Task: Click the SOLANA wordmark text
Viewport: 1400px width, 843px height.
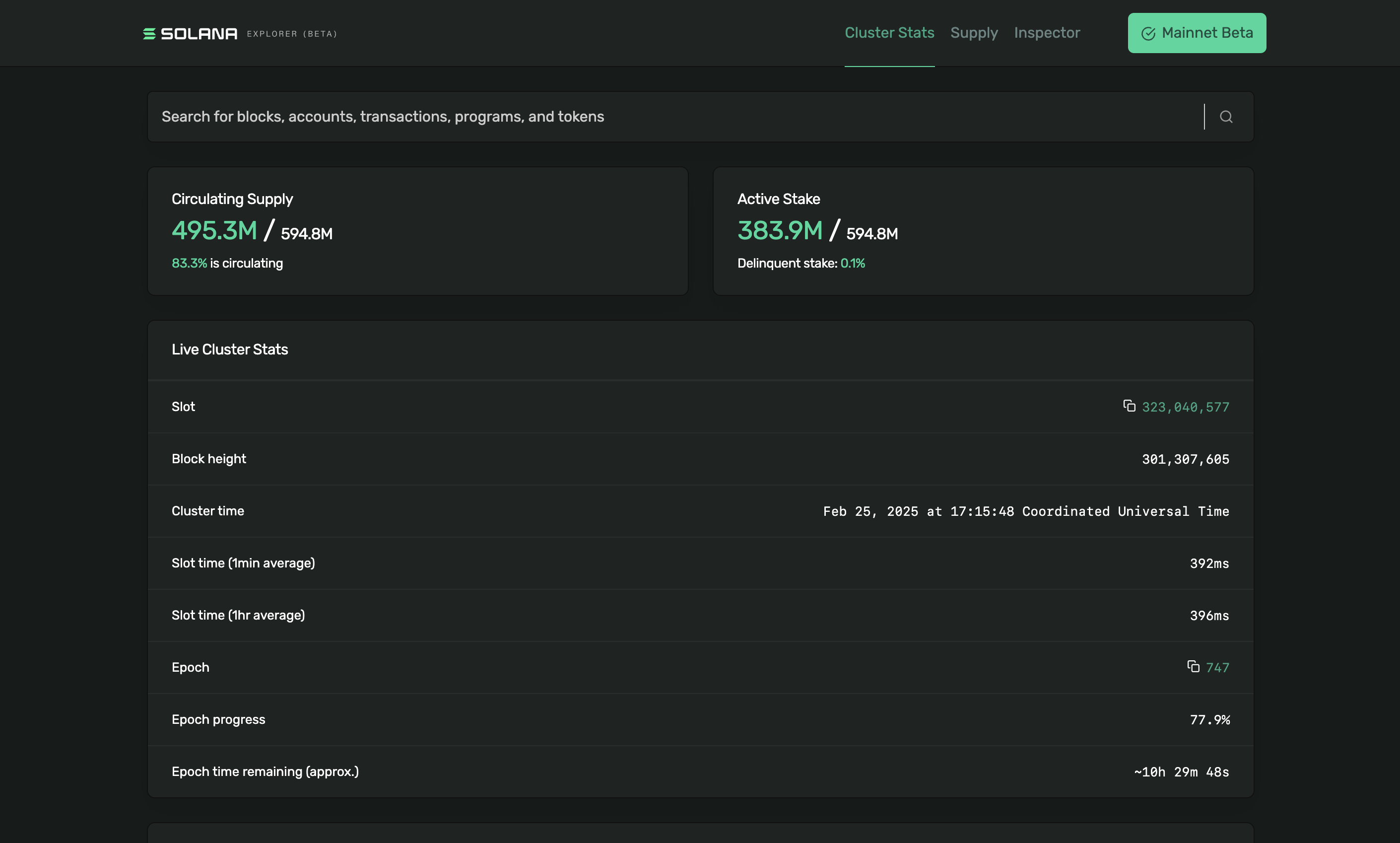Action: click(199, 34)
